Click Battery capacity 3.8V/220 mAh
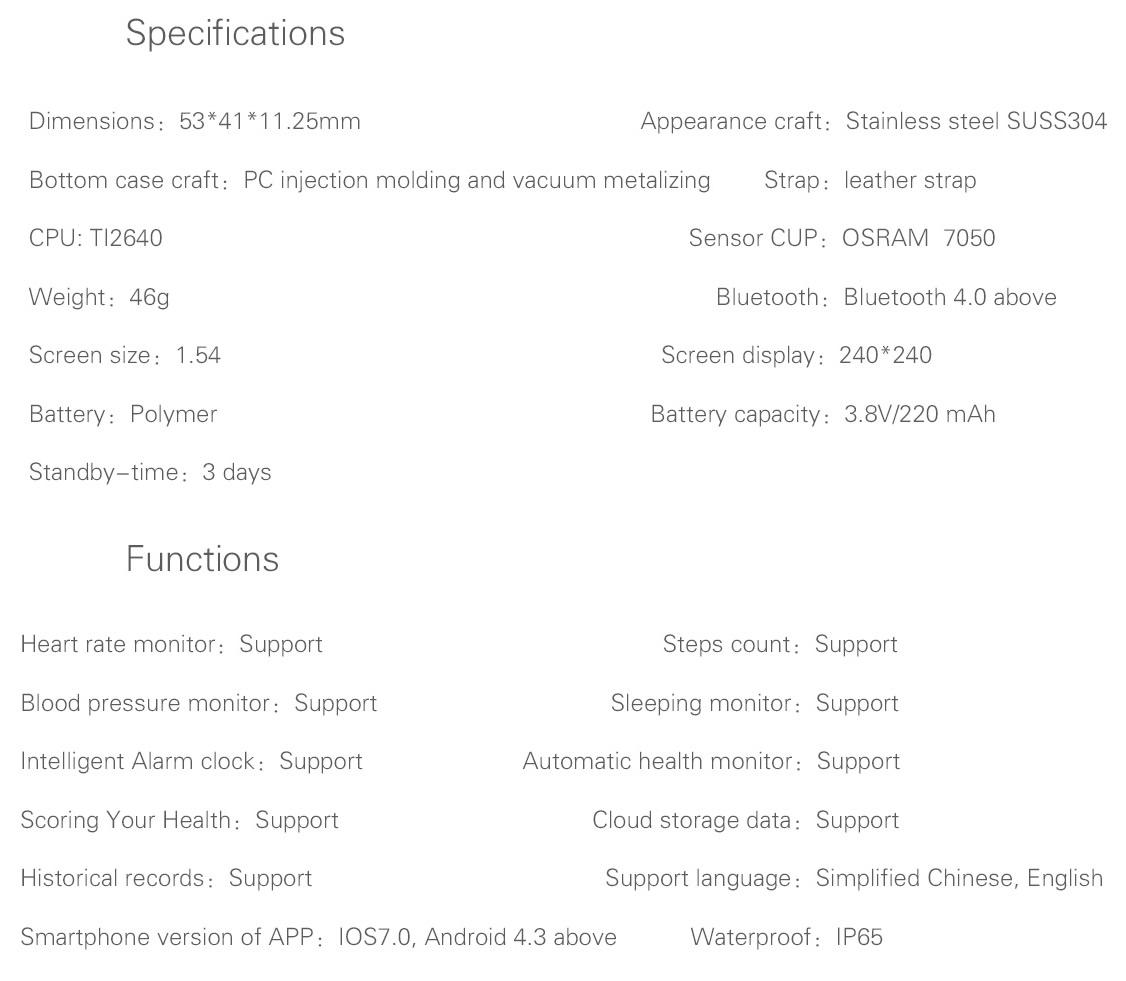 click(823, 414)
